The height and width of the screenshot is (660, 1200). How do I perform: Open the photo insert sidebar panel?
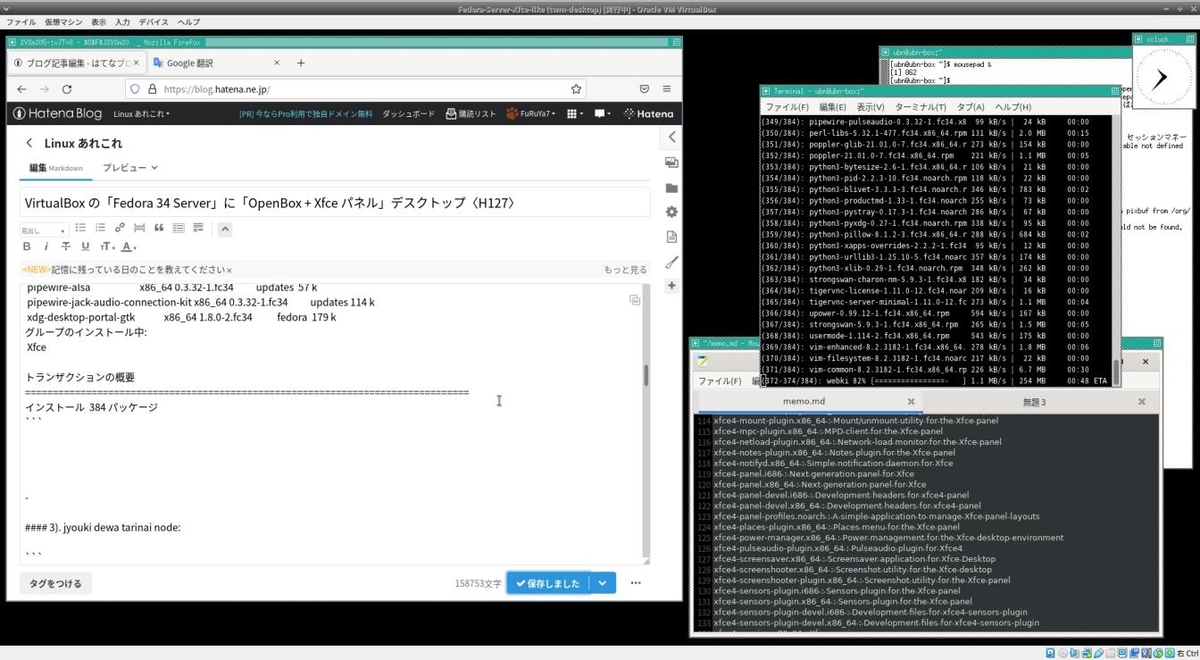pyautogui.click(x=671, y=162)
